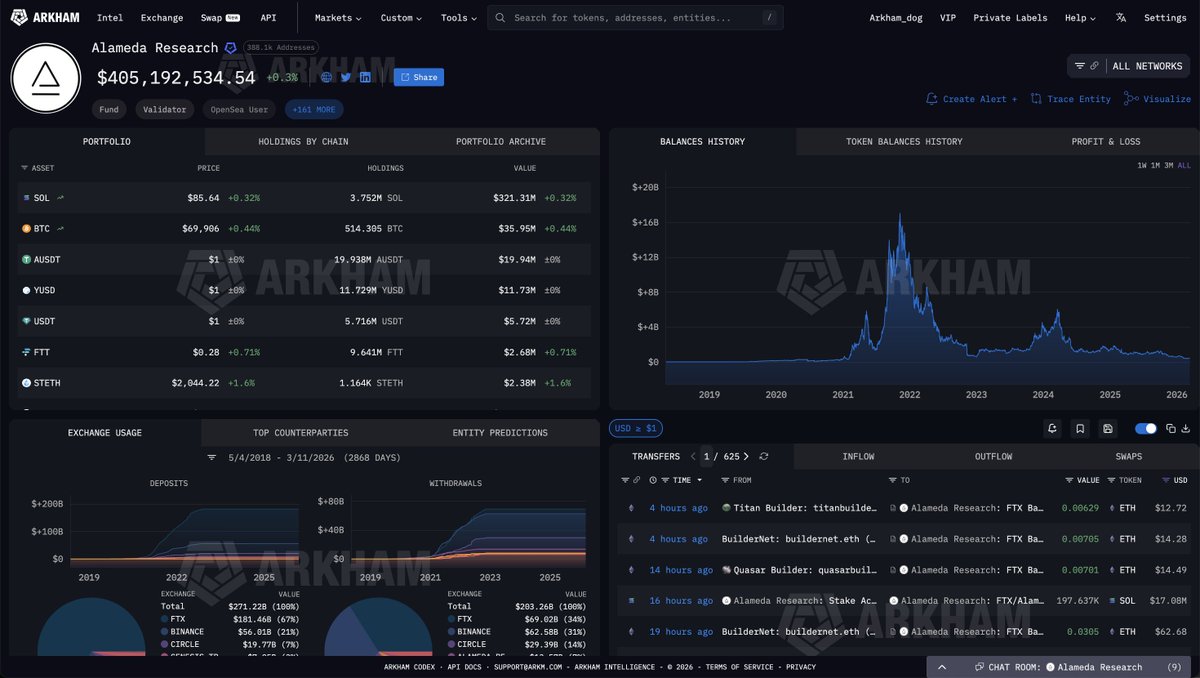The image size is (1200, 678).
Task: Open the Custom dropdown menu
Action: (401, 18)
